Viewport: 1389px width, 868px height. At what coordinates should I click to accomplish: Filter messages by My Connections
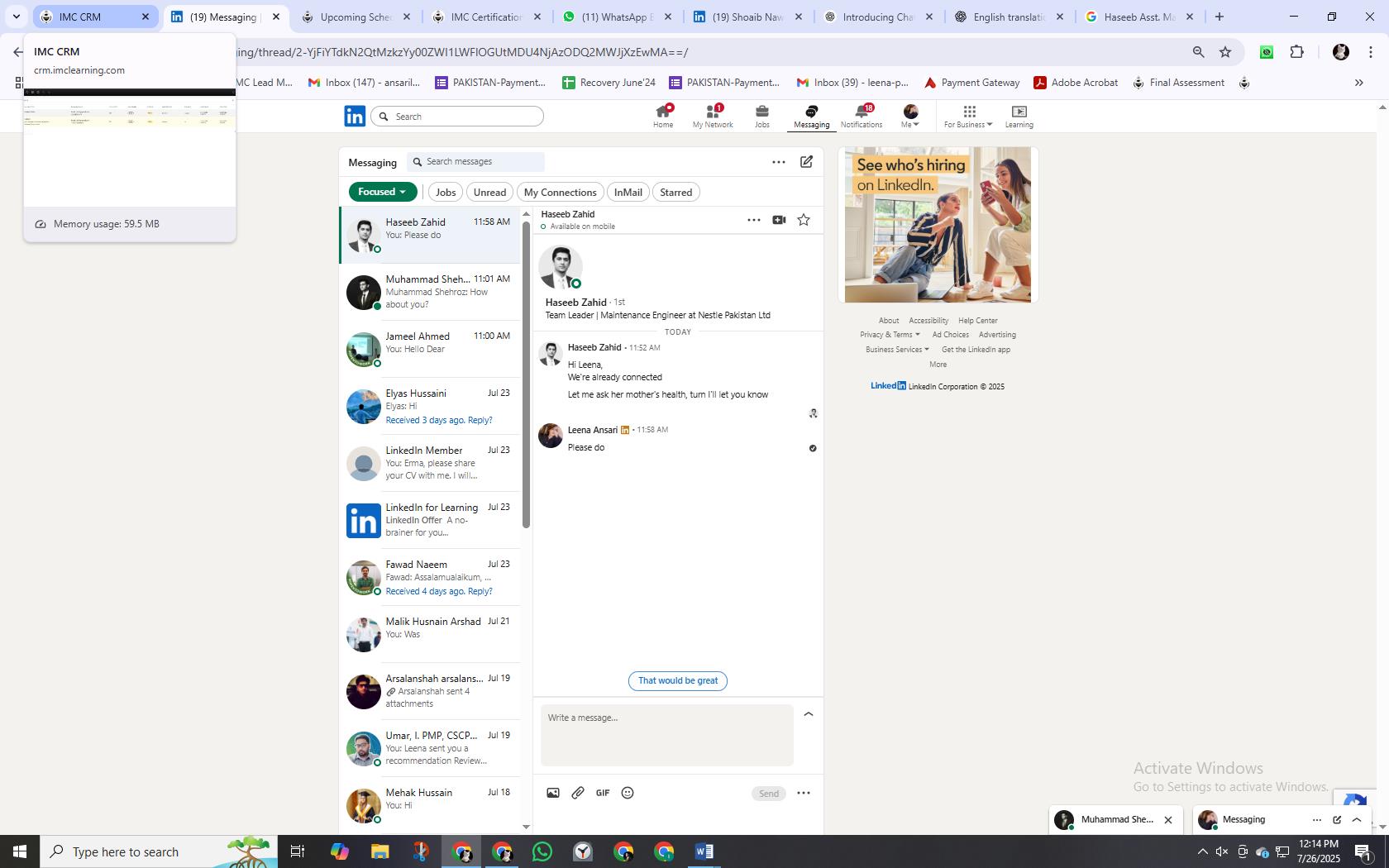coord(560,192)
